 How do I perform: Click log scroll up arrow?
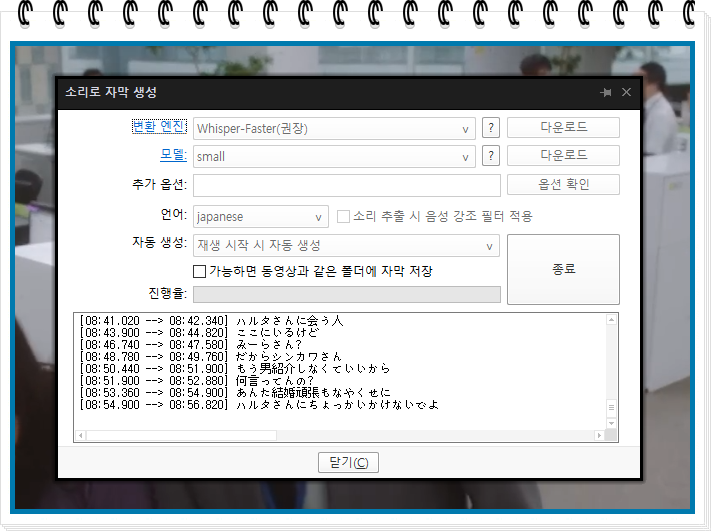coord(611,320)
